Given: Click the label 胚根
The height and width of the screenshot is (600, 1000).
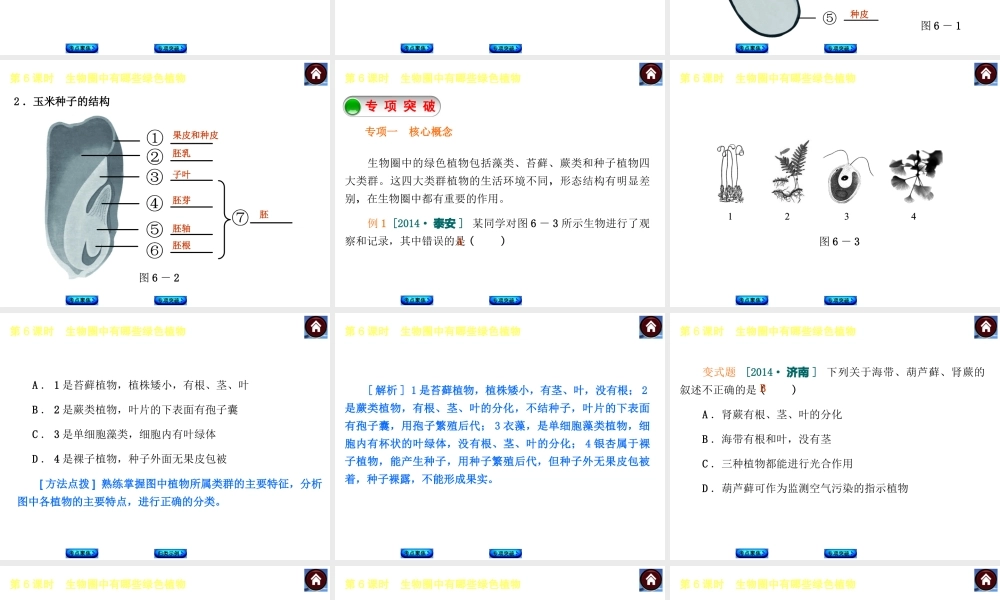Looking at the screenshot, I should pyautogui.click(x=181, y=245).
